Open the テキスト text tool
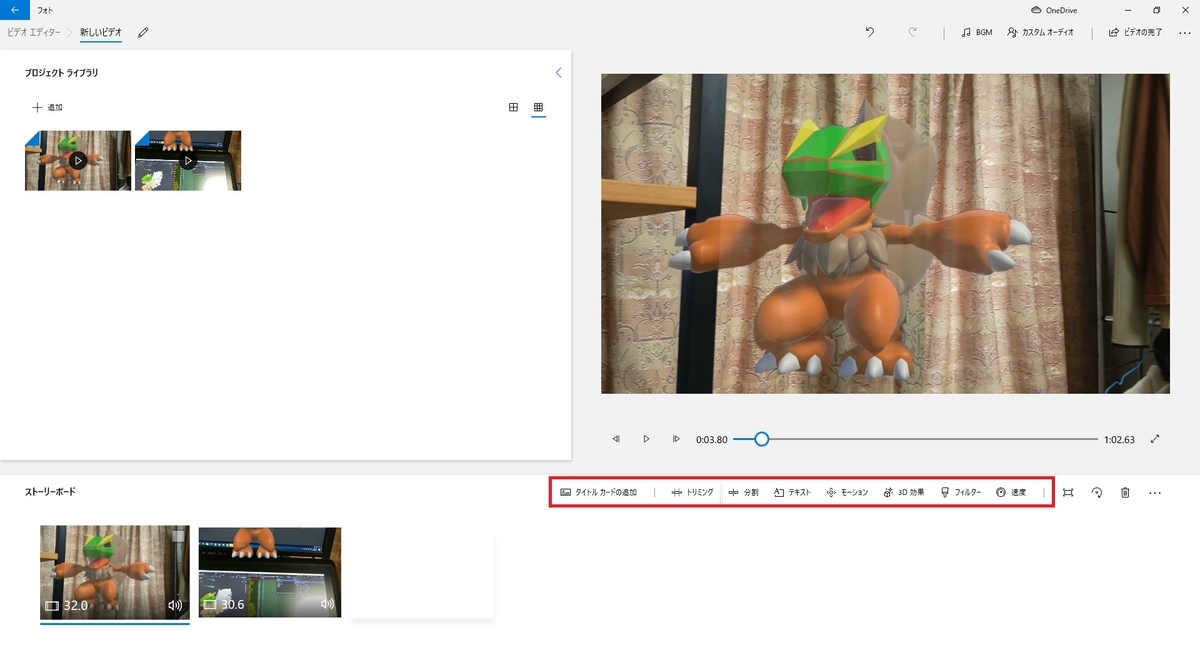Image resolution: width=1200 pixels, height=650 pixels. [x=792, y=492]
